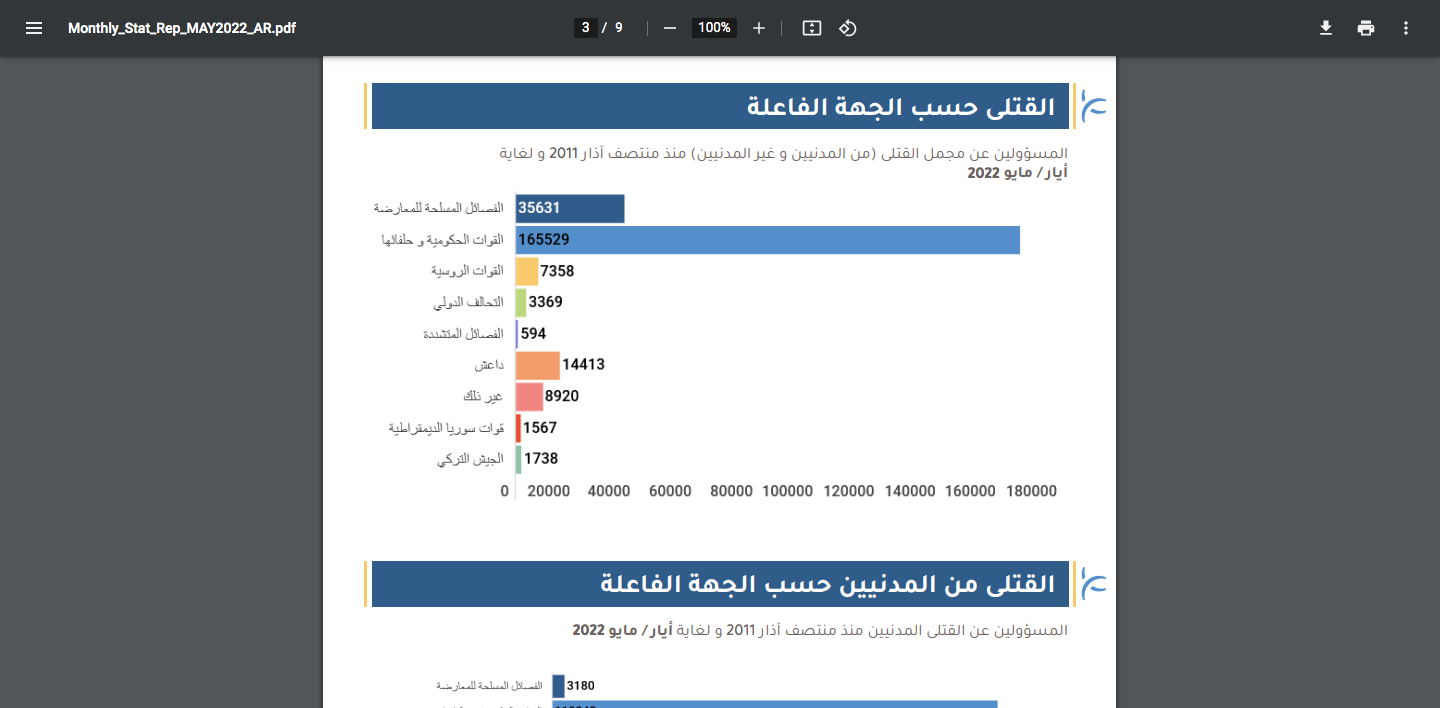Click the light blue bar labeled 165529
The width and height of the screenshot is (1440, 708).
768,240
